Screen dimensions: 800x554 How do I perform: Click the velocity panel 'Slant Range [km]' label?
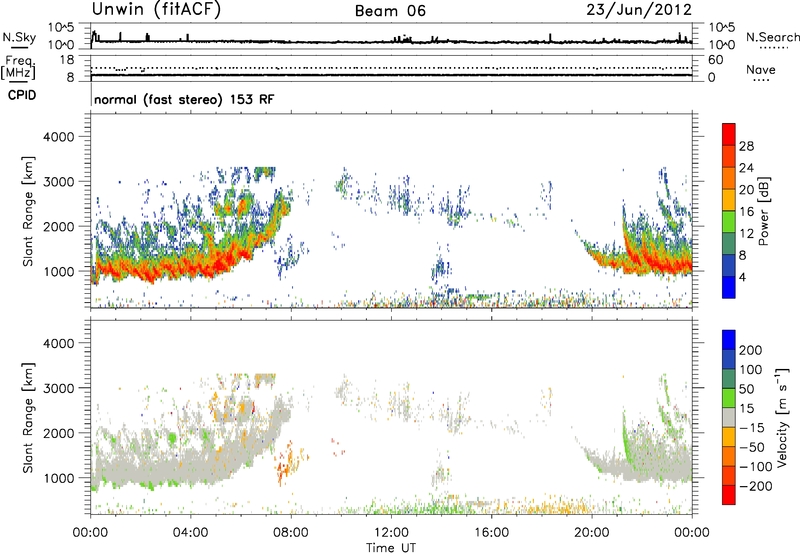[28, 418]
